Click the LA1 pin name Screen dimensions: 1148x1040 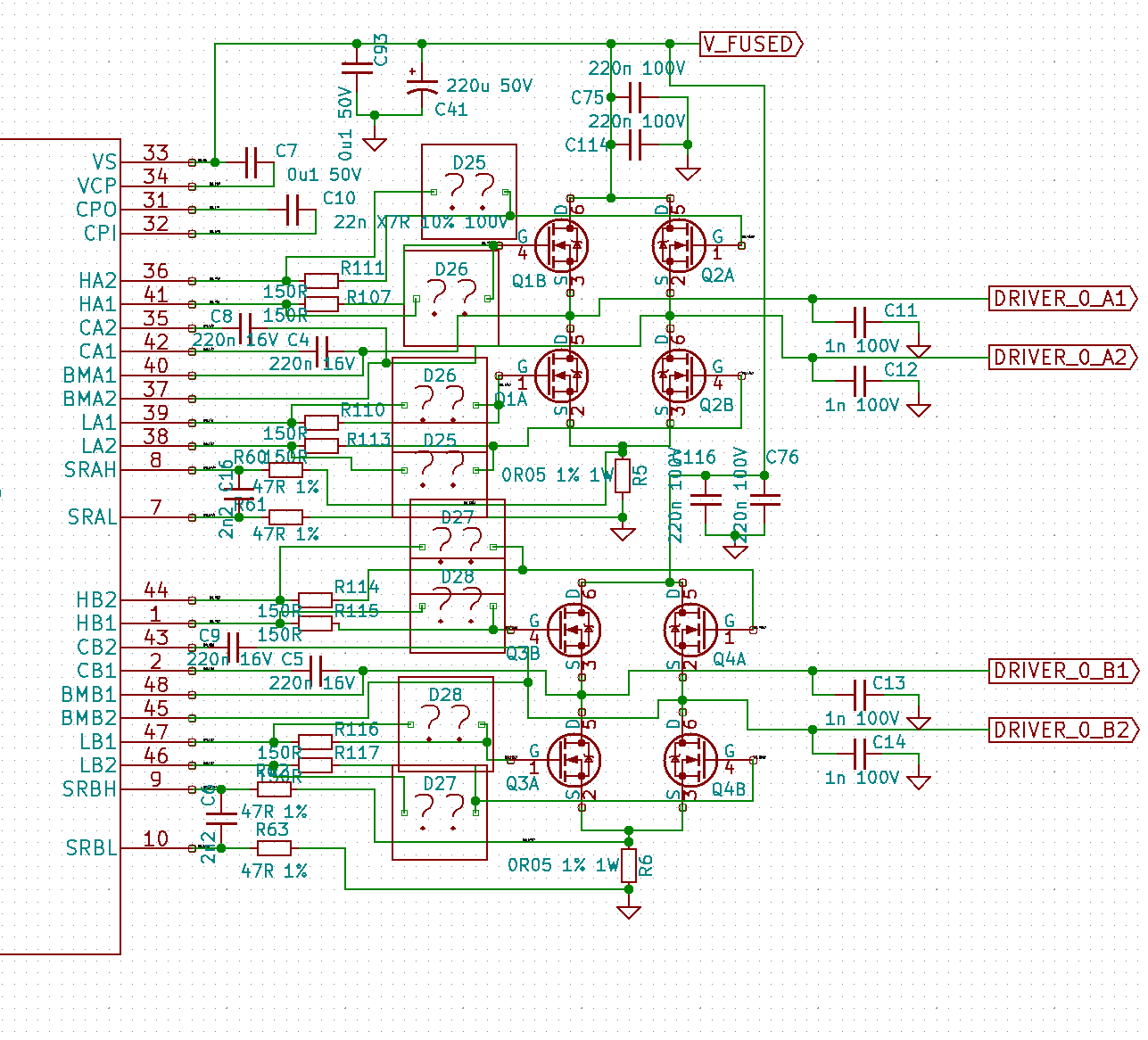click(x=99, y=423)
